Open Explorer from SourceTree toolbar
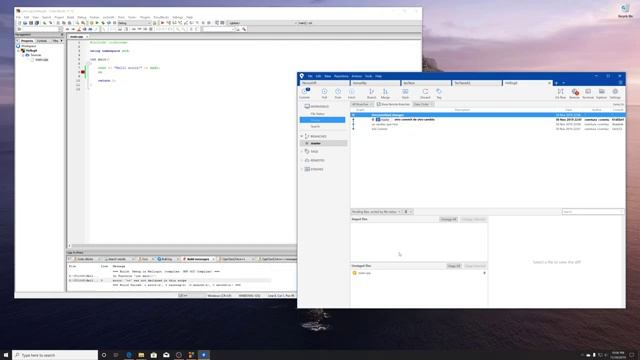This screenshot has height=360, width=640. click(x=602, y=92)
